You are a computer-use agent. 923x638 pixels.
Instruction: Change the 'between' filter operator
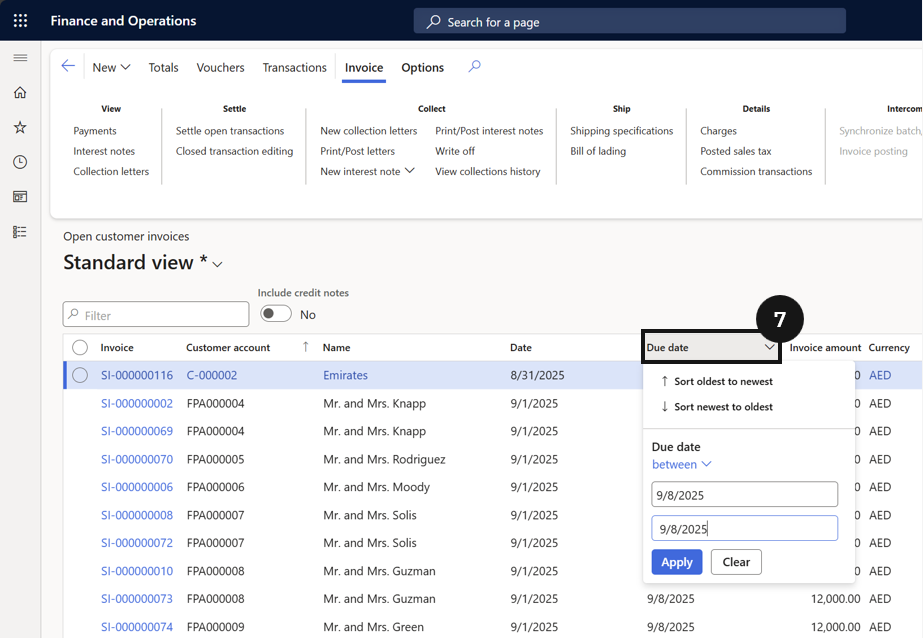[x=682, y=464]
